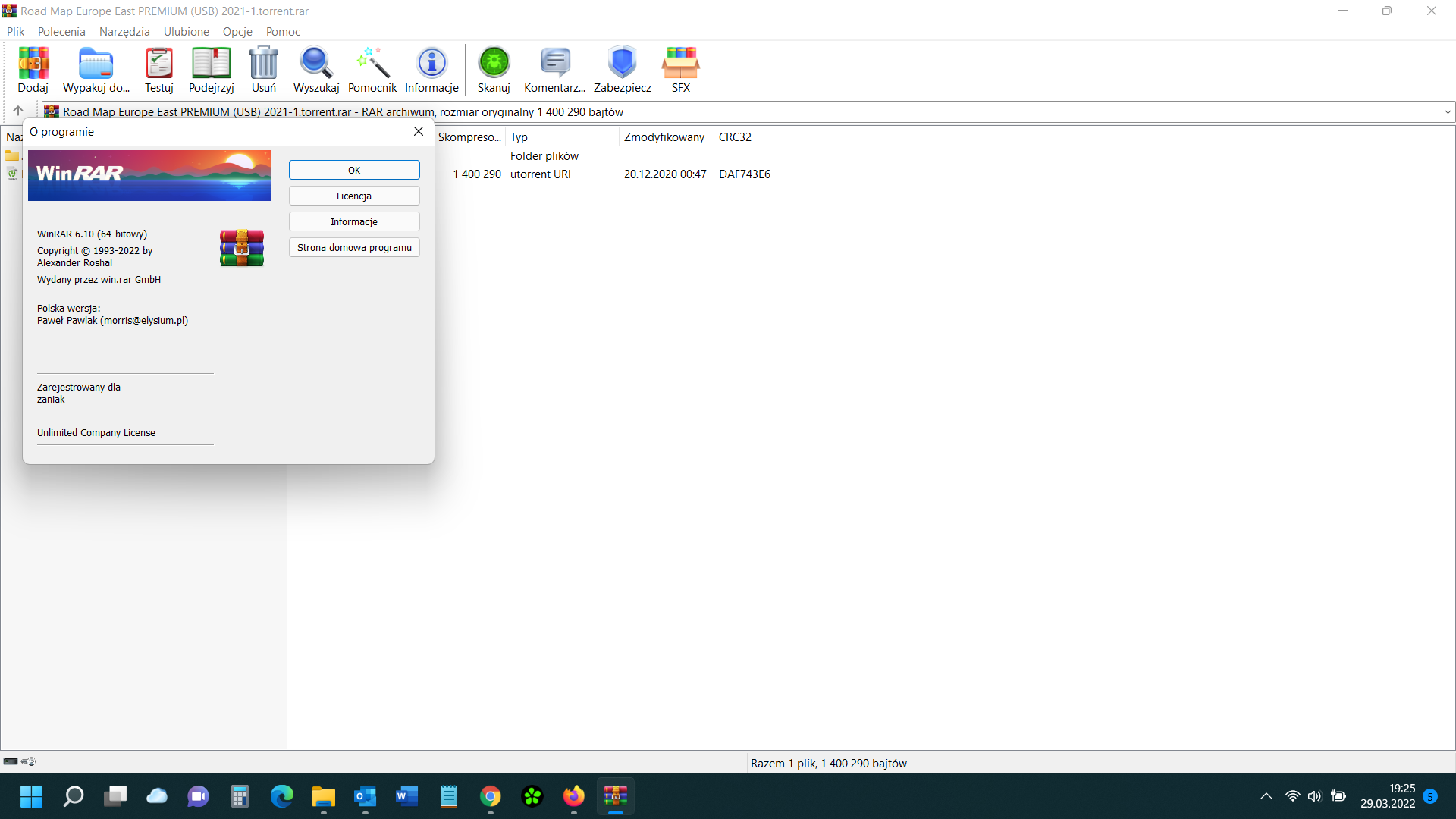
Task: Close the O programie dialog
Action: pyautogui.click(x=419, y=131)
